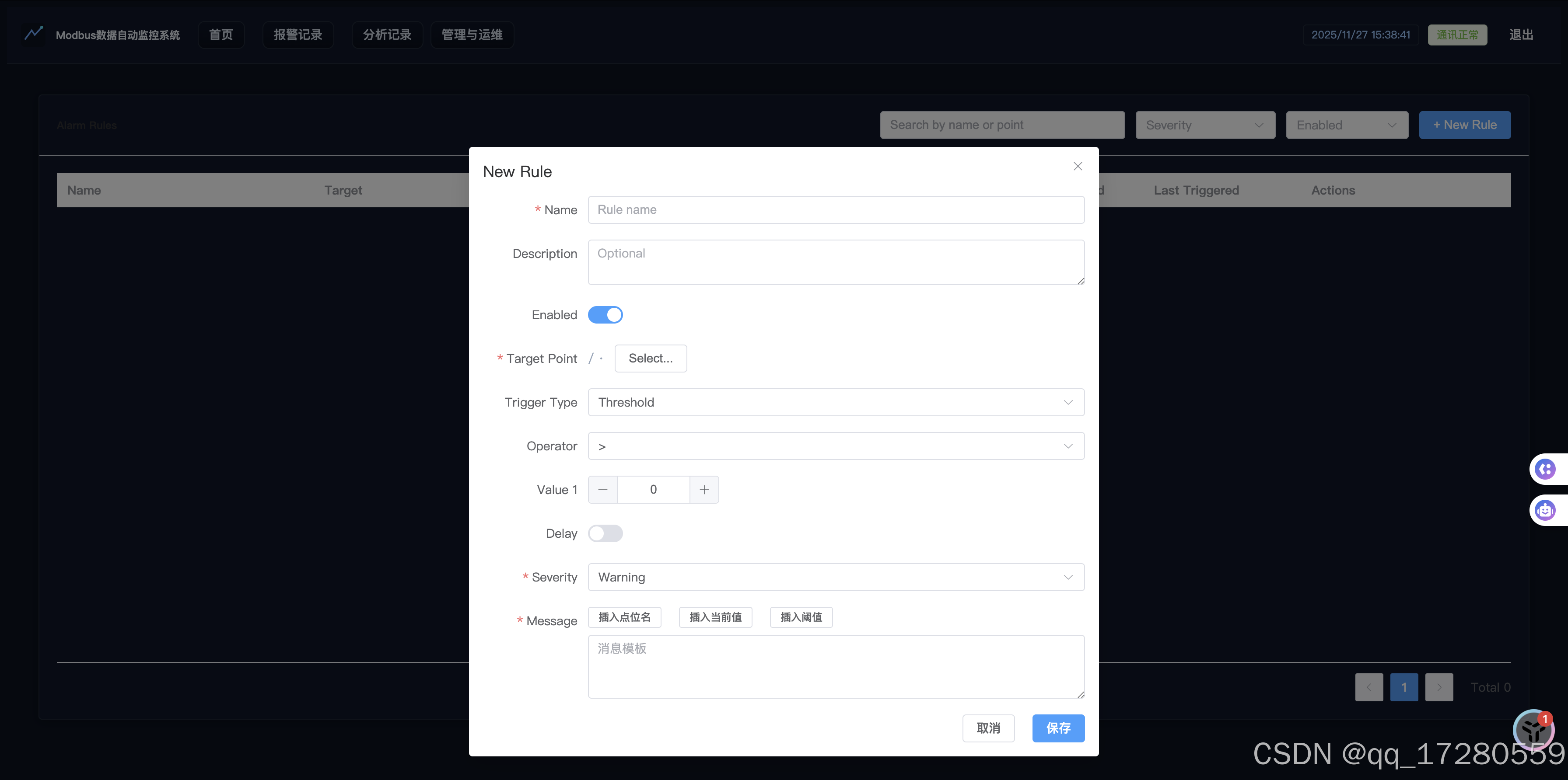Turn on the Delay switch
Image resolution: width=1568 pixels, height=780 pixels.
tap(605, 533)
